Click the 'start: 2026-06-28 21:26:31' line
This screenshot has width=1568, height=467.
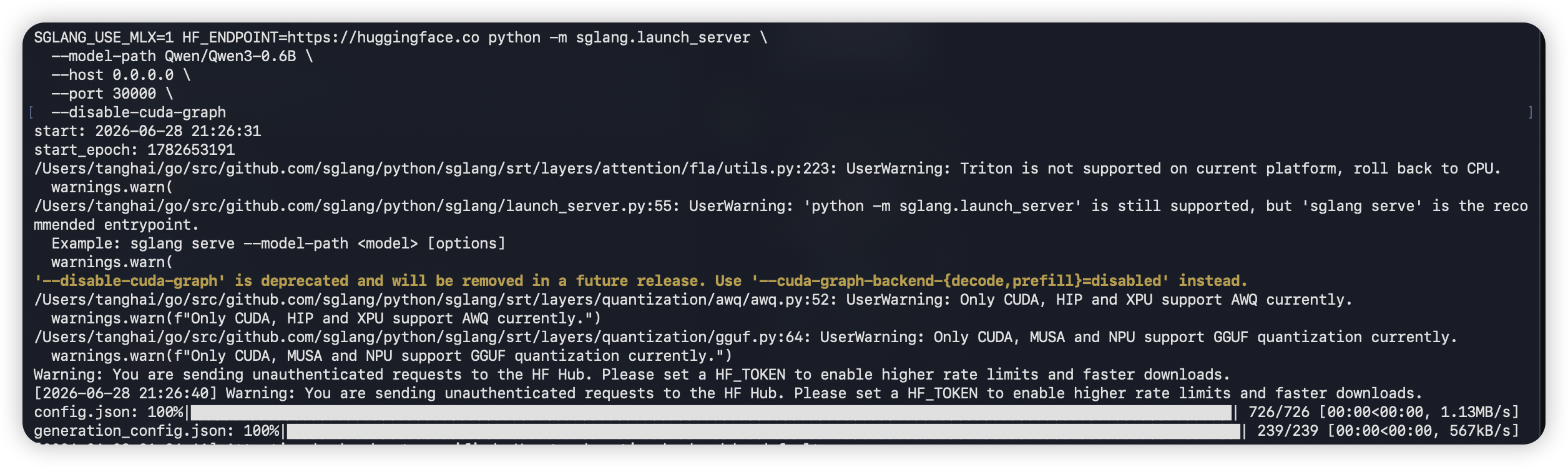[x=147, y=131]
